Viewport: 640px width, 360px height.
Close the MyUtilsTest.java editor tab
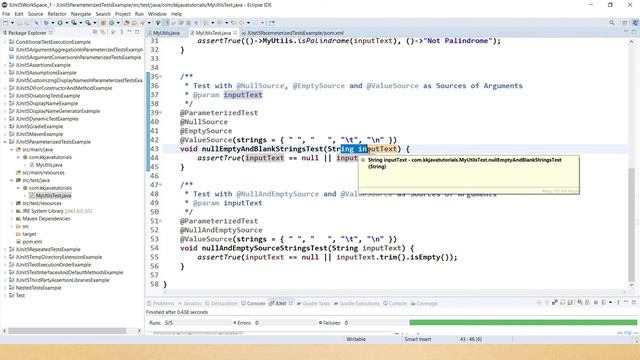tap(235, 33)
